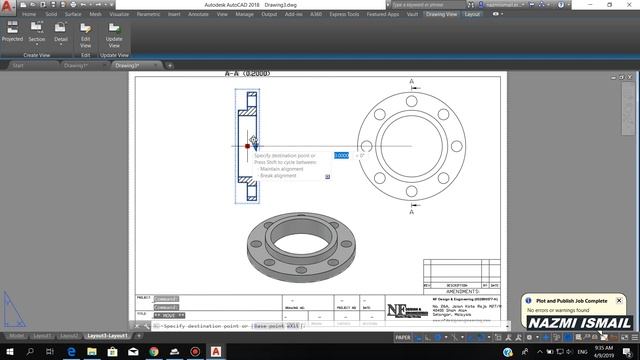Click the New file quick-access icon
Screen dimensions: 640x360
[x=23, y=5]
